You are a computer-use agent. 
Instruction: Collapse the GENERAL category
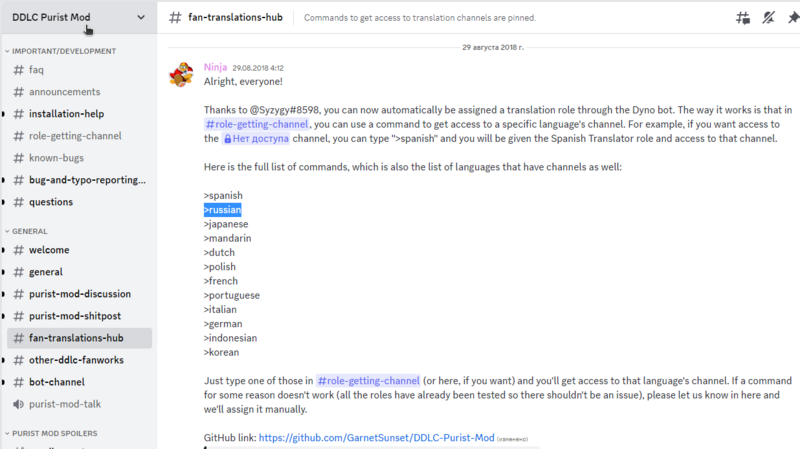pos(29,231)
